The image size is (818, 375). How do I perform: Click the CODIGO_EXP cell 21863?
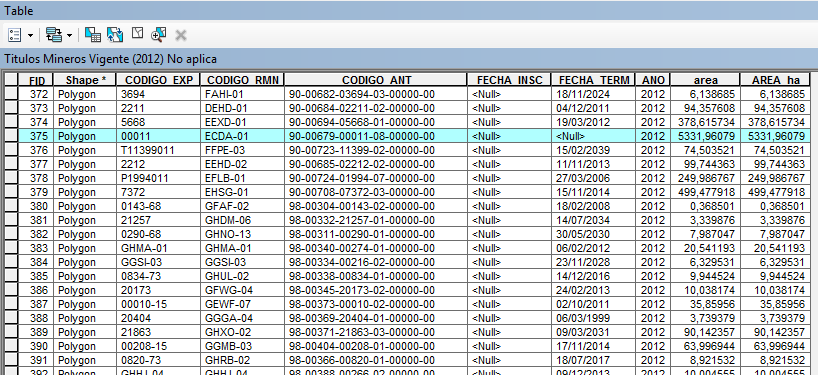(159, 332)
